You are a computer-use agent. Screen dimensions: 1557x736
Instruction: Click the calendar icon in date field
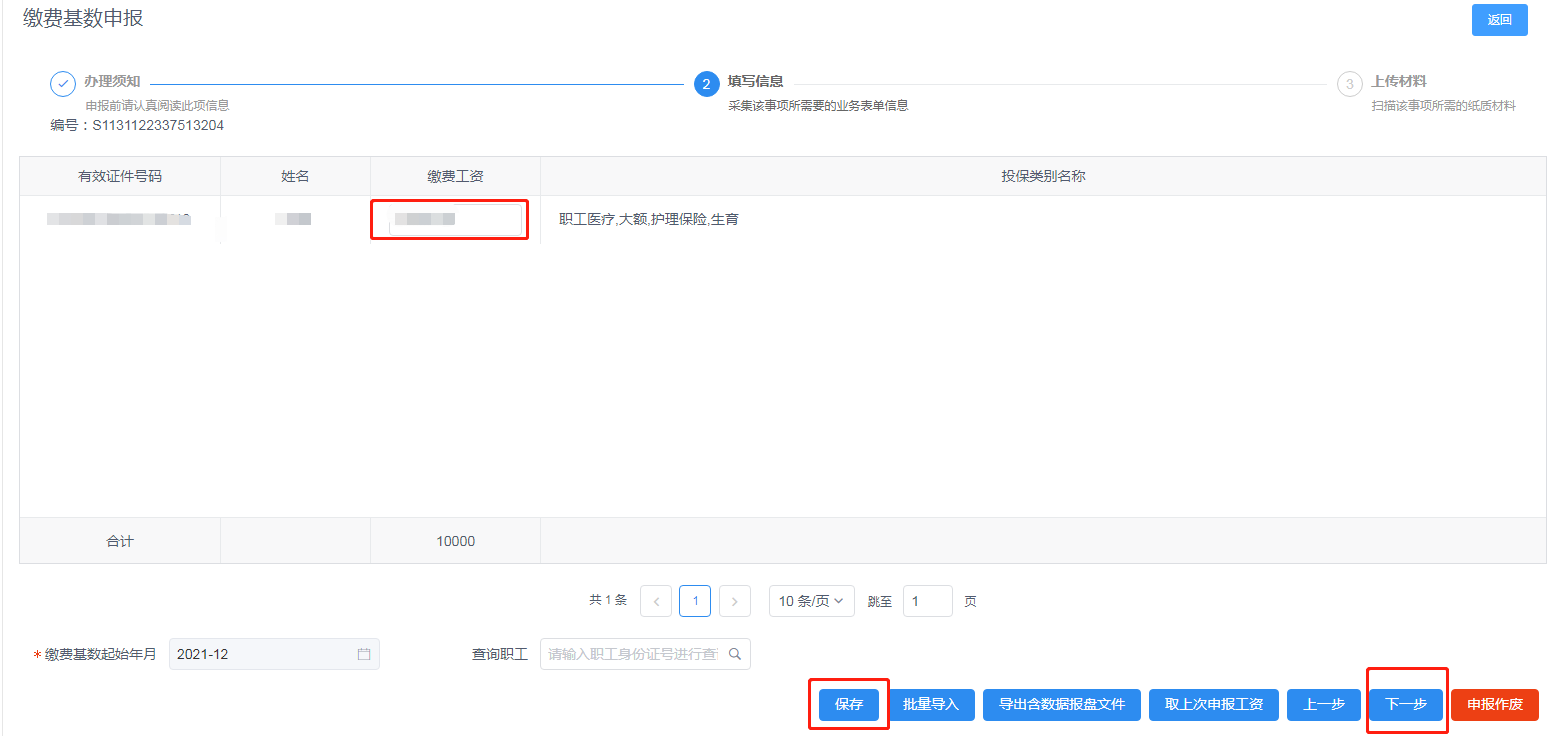tap(364, 654)
